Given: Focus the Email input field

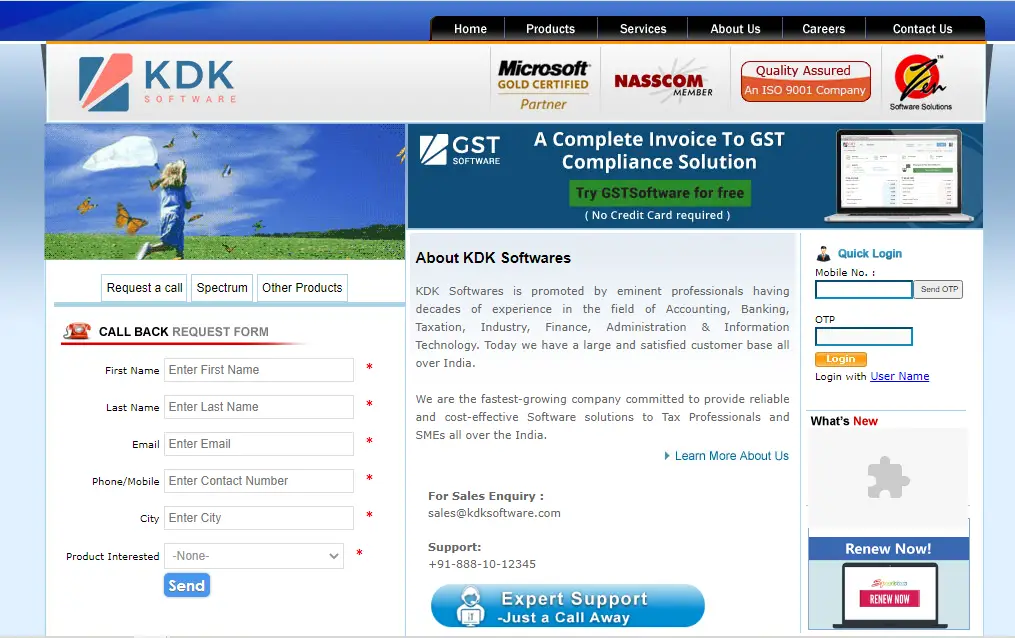Looking at the screenshot, I should [x=259, y=444].
